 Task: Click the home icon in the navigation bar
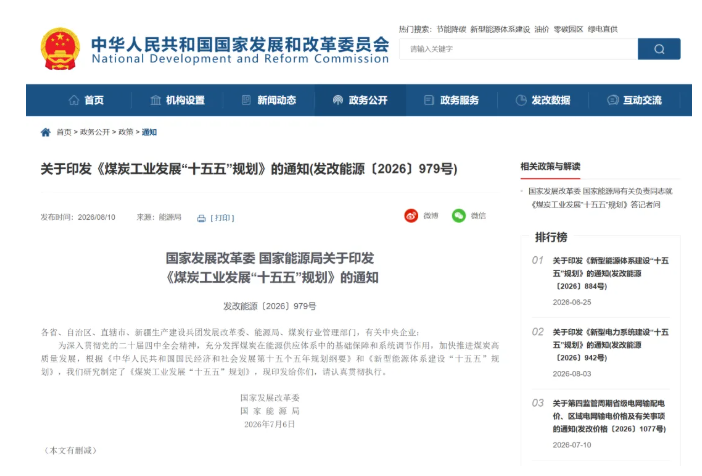pos(74,100)
